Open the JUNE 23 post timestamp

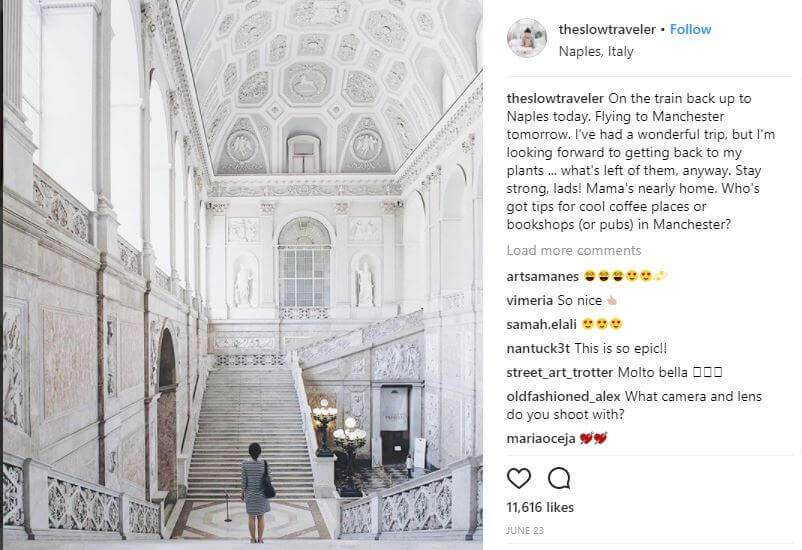pos(525,531)
